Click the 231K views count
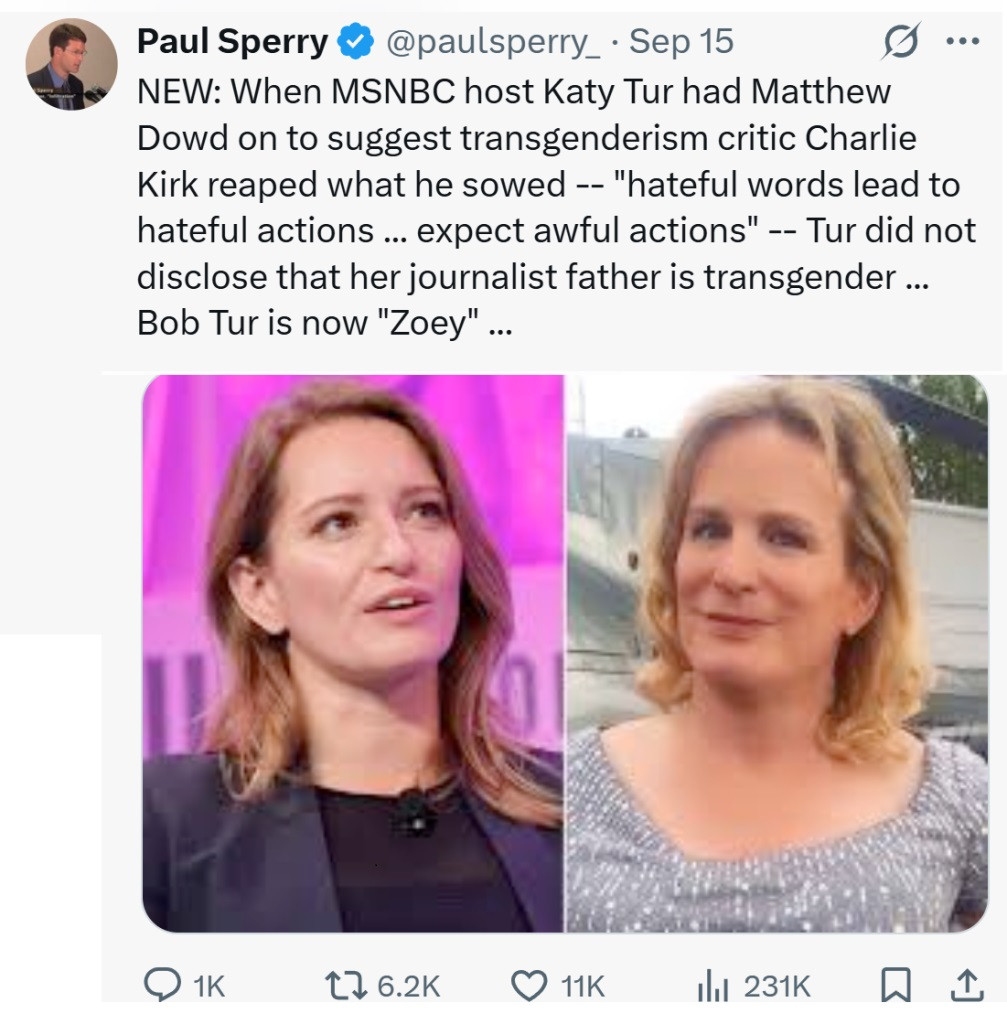Screen dimensions: 1007x1024 click(777, 987)
